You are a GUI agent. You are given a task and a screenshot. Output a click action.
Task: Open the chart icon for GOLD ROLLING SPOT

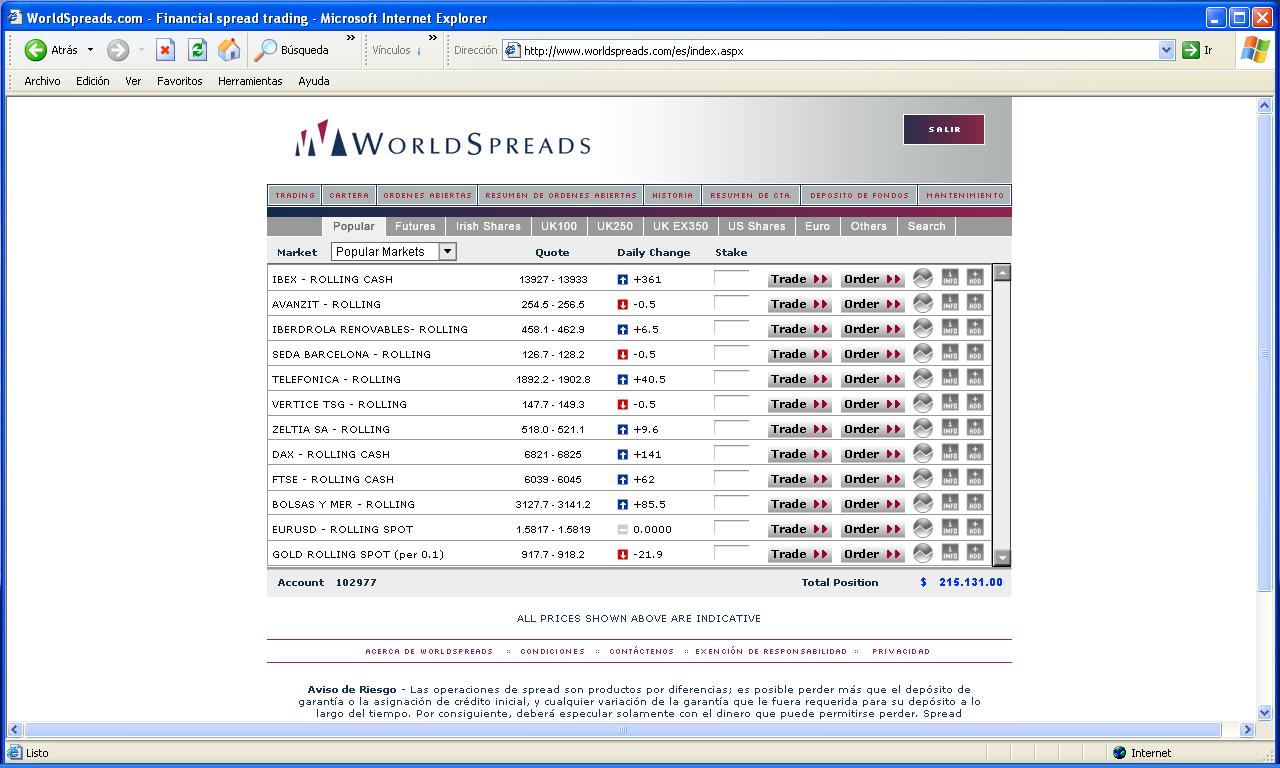[x=923, y=553]
